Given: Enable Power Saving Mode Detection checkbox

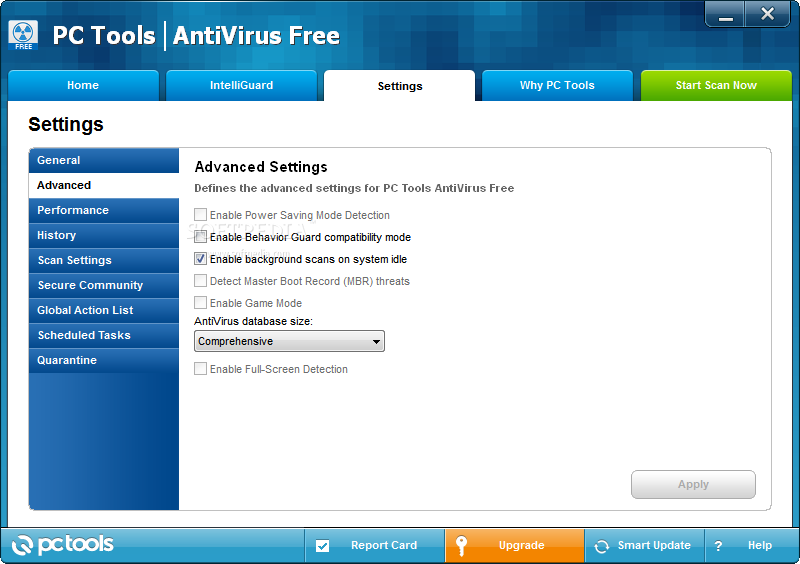Looking at the screenshot, I should [x=201, y=214].
